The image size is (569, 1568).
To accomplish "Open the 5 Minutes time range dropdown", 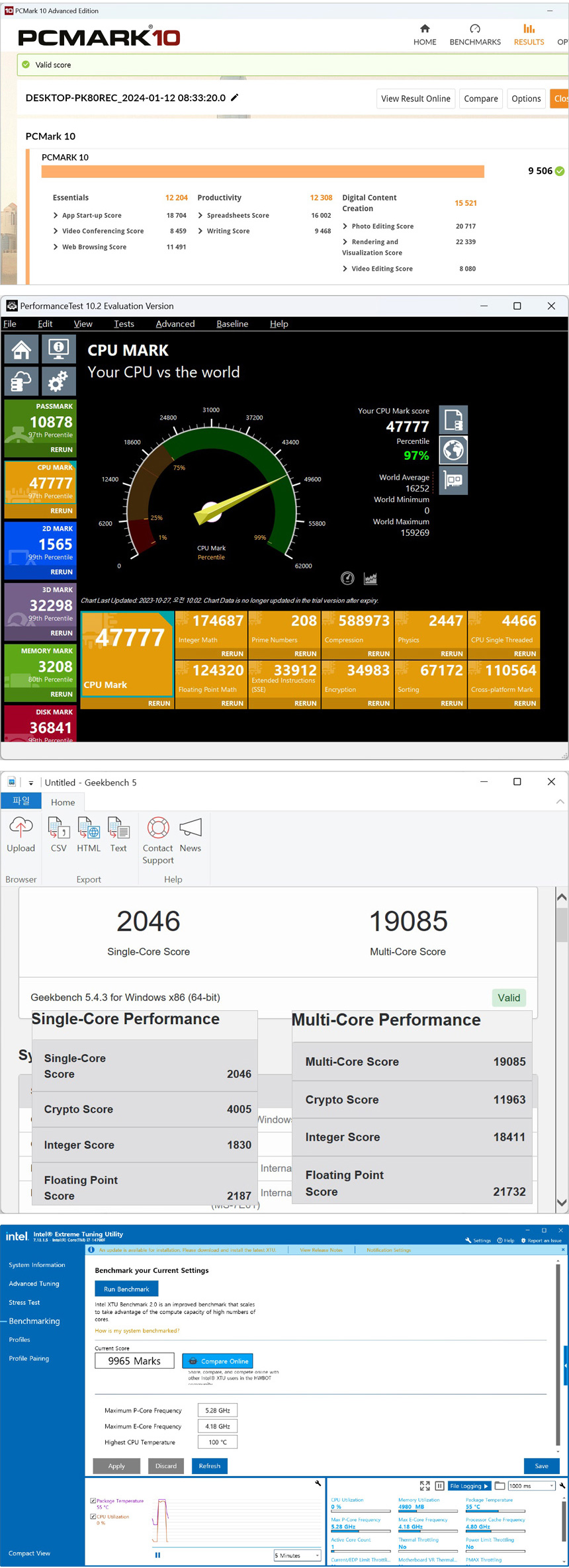I will tap(298, 1555).
